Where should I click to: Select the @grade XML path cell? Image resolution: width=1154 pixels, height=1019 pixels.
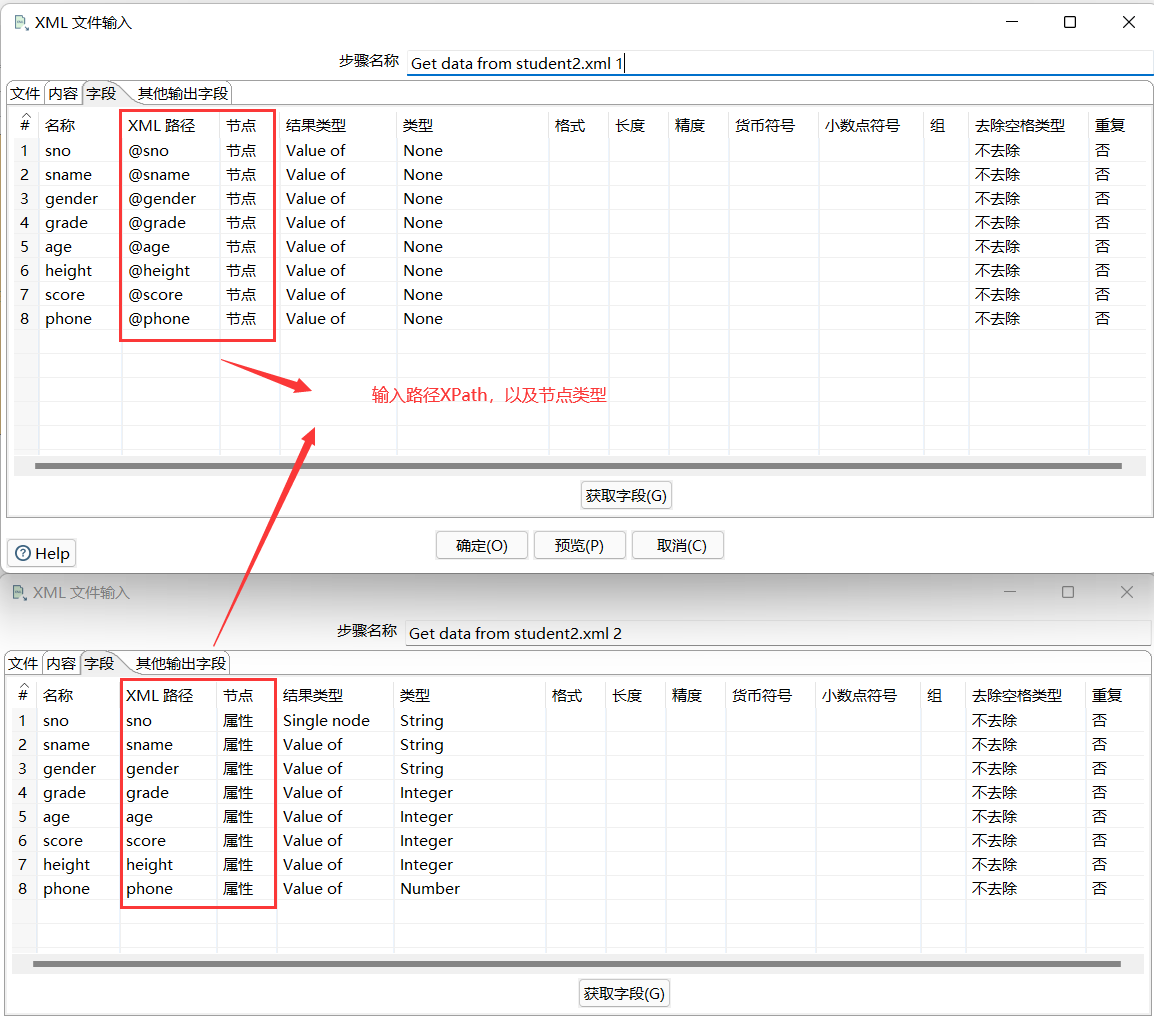click(x=171, y=222)
